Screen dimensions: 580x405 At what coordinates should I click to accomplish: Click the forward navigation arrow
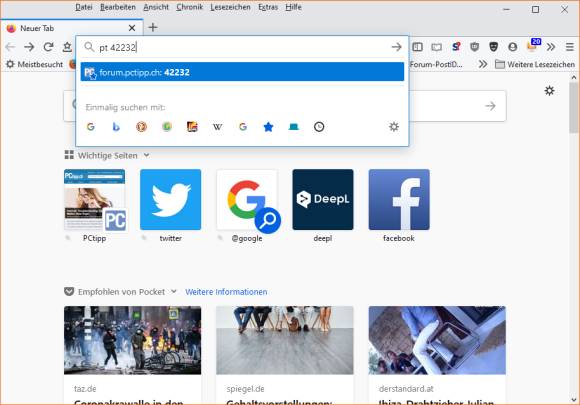pyautogui.click(x=29, y=47)
